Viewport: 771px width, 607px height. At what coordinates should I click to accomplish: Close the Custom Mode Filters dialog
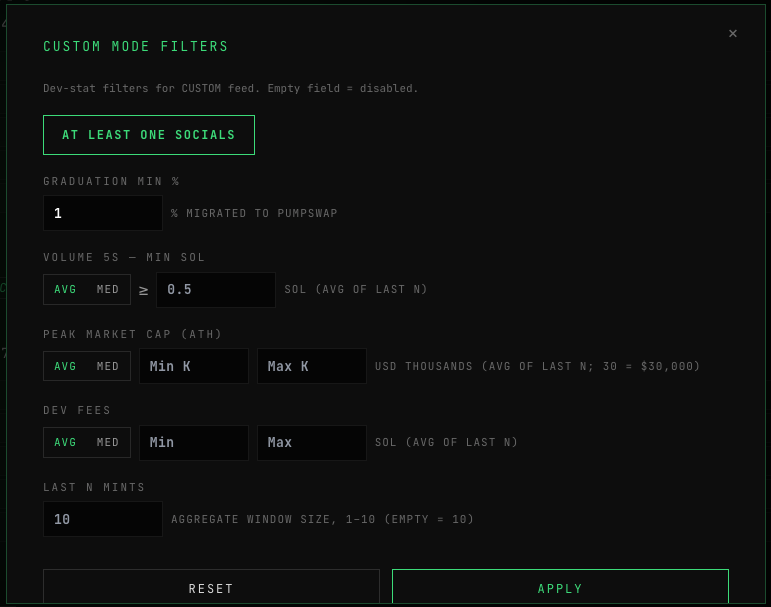tap(733, 33)
